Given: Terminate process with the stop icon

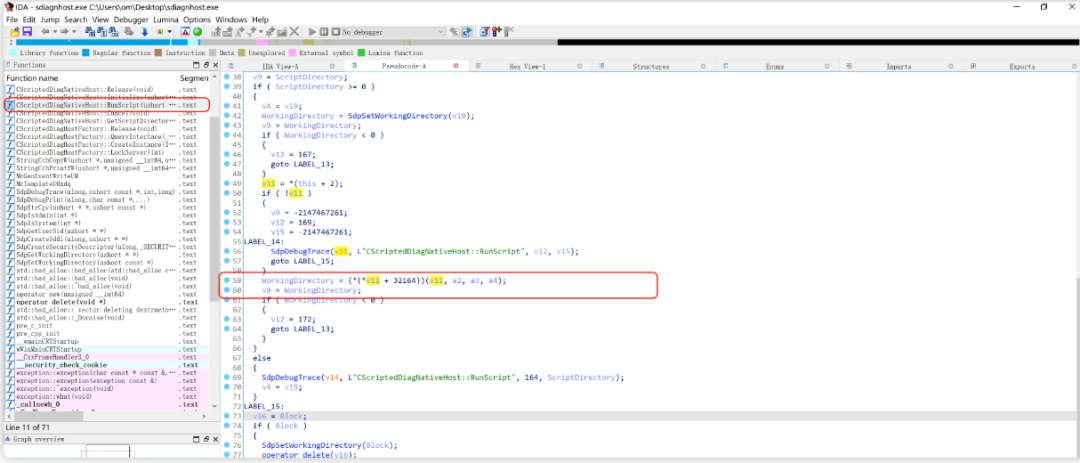Looking at the screenshot, I should pos(335,32).
